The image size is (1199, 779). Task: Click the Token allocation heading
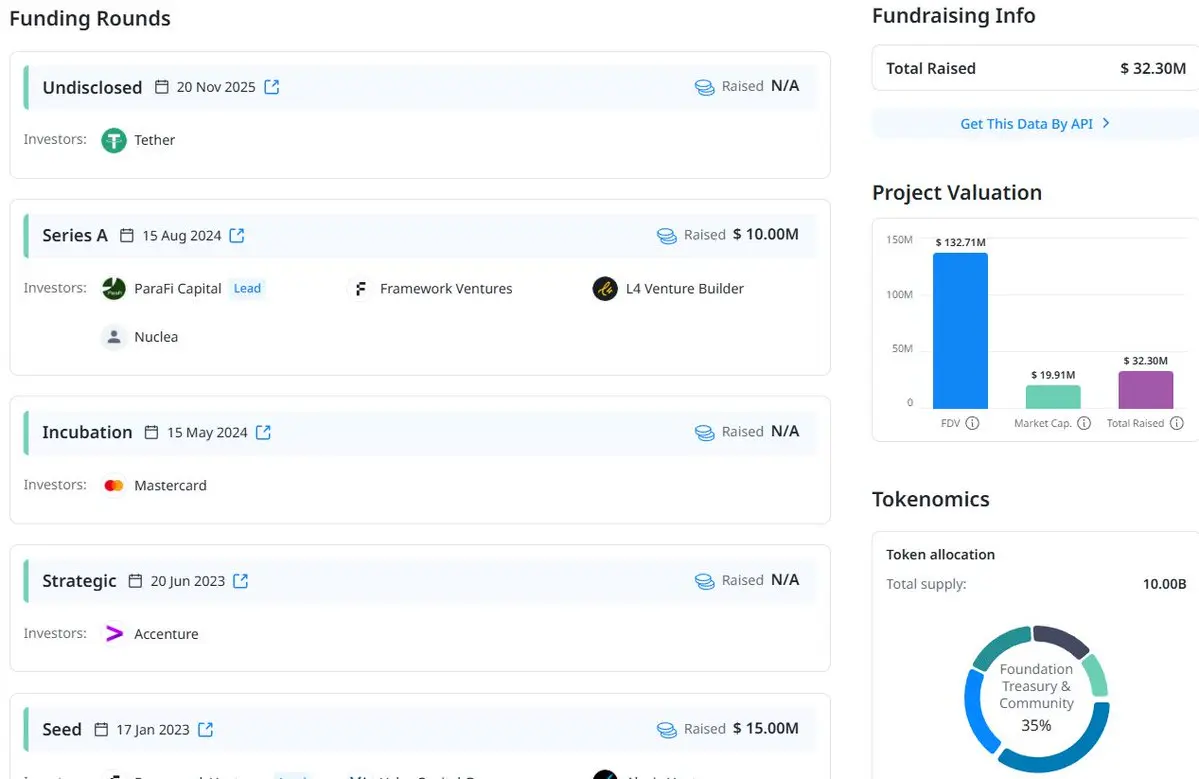[x=941, y=555]
